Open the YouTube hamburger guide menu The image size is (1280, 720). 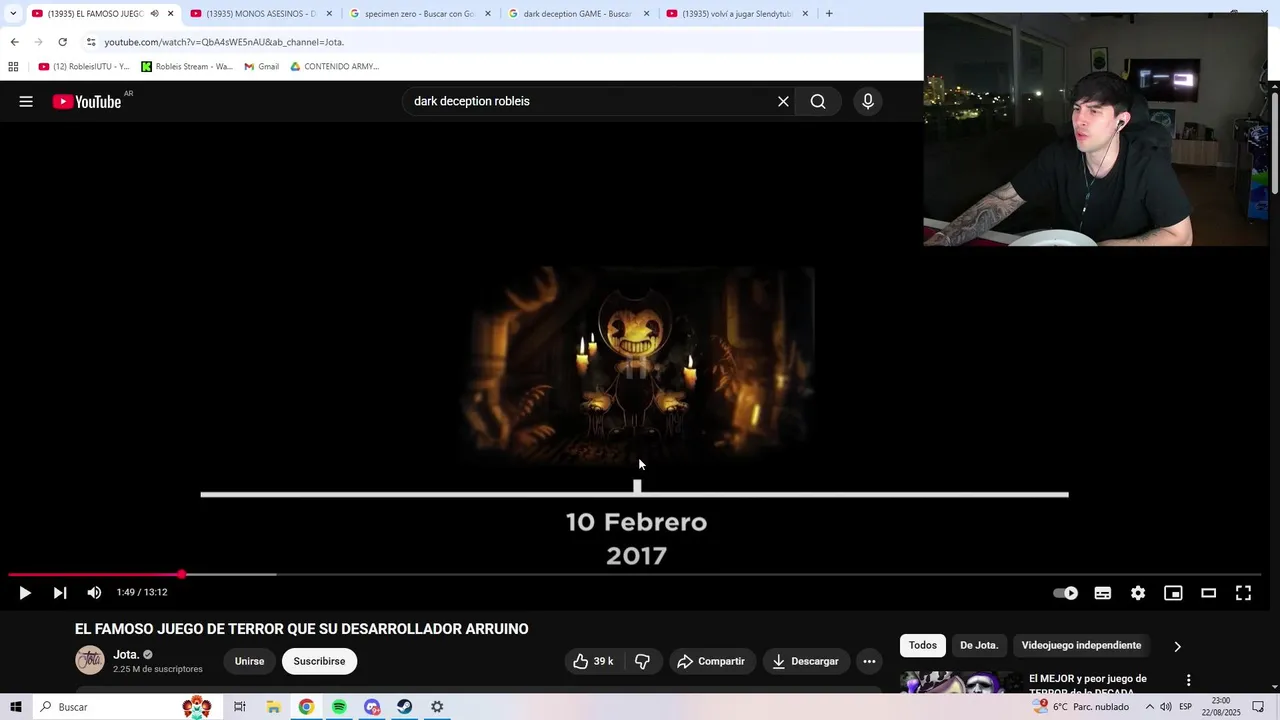(26, 101)
